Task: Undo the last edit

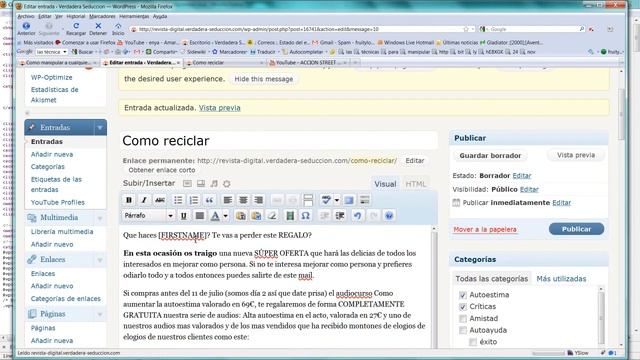Action: click(x=358, y=216)
